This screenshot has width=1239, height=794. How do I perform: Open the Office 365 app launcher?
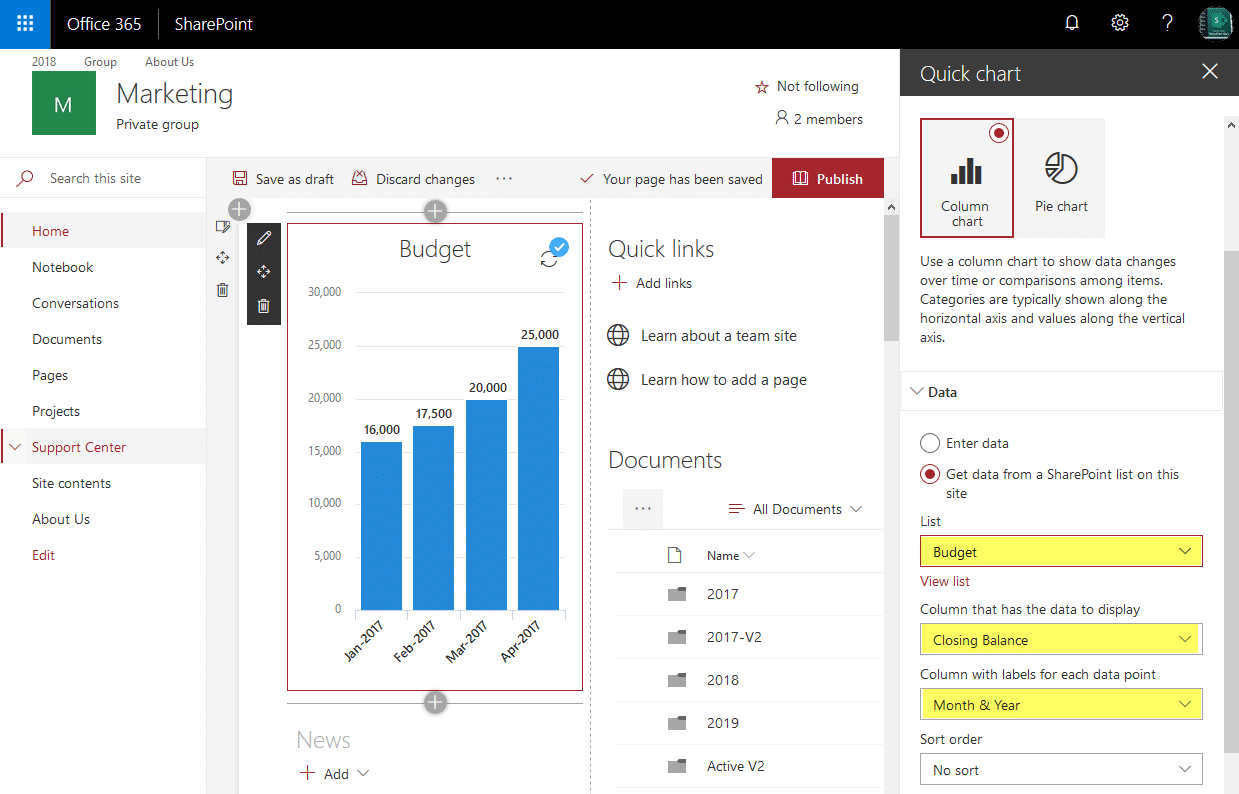(24, 22)
